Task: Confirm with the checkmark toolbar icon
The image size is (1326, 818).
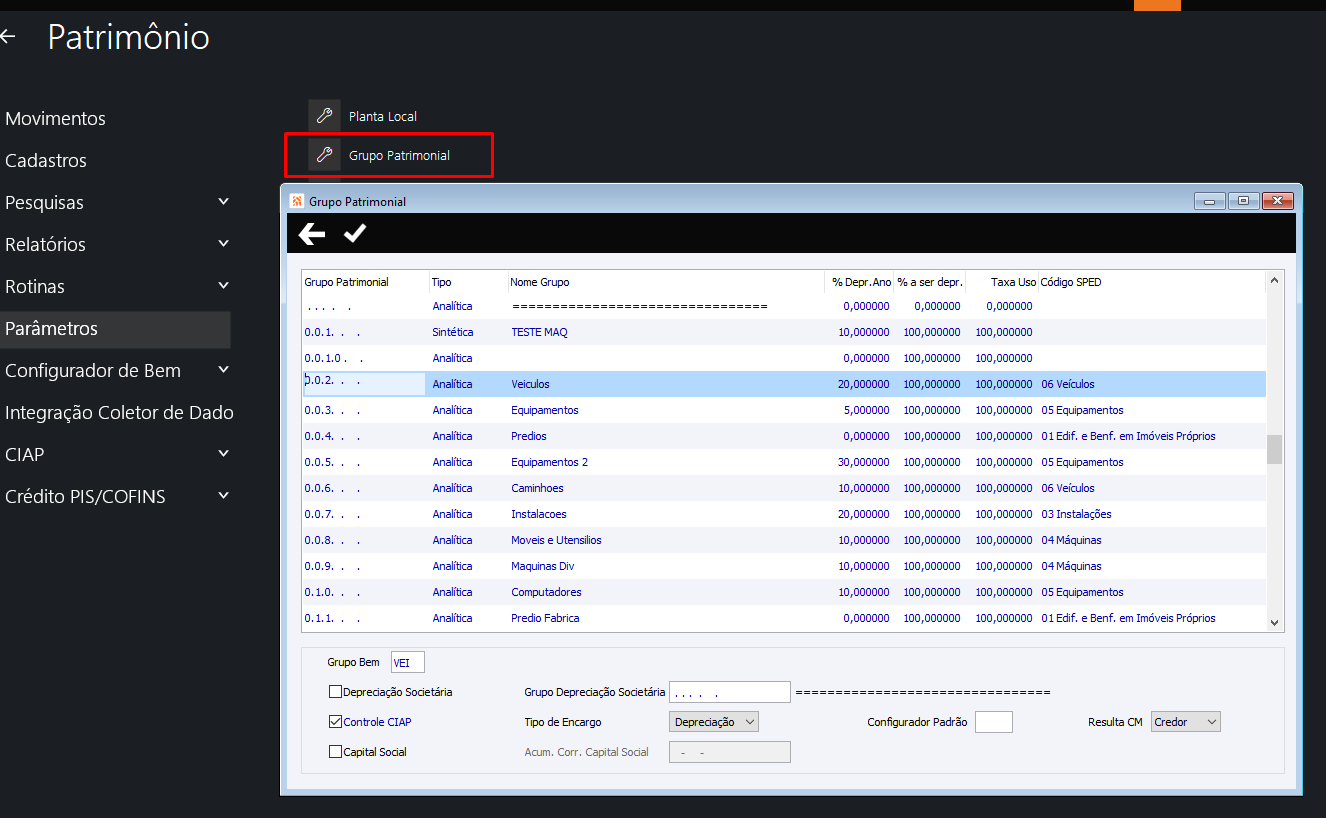Action: click(x=355, y=233)
